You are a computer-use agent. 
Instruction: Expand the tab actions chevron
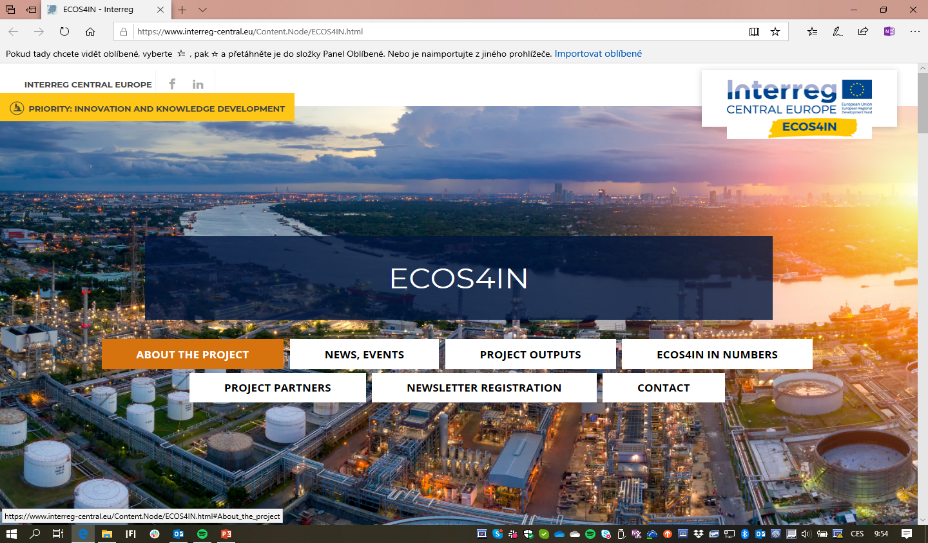pyautogui.click(x=202, y=9)
